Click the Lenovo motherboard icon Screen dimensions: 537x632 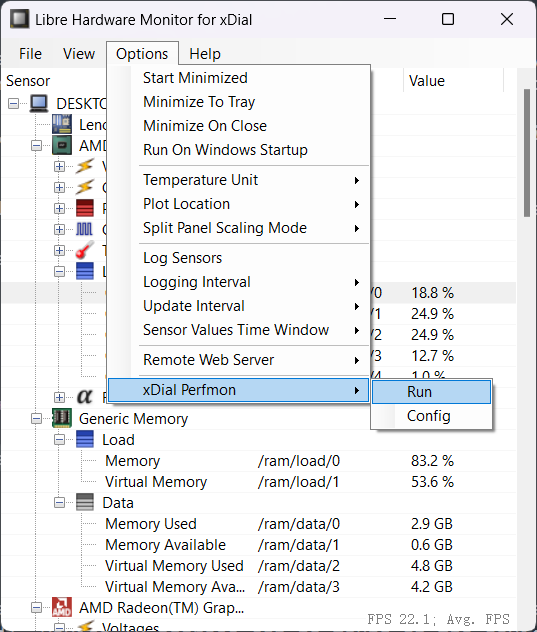tap(62, 124)
